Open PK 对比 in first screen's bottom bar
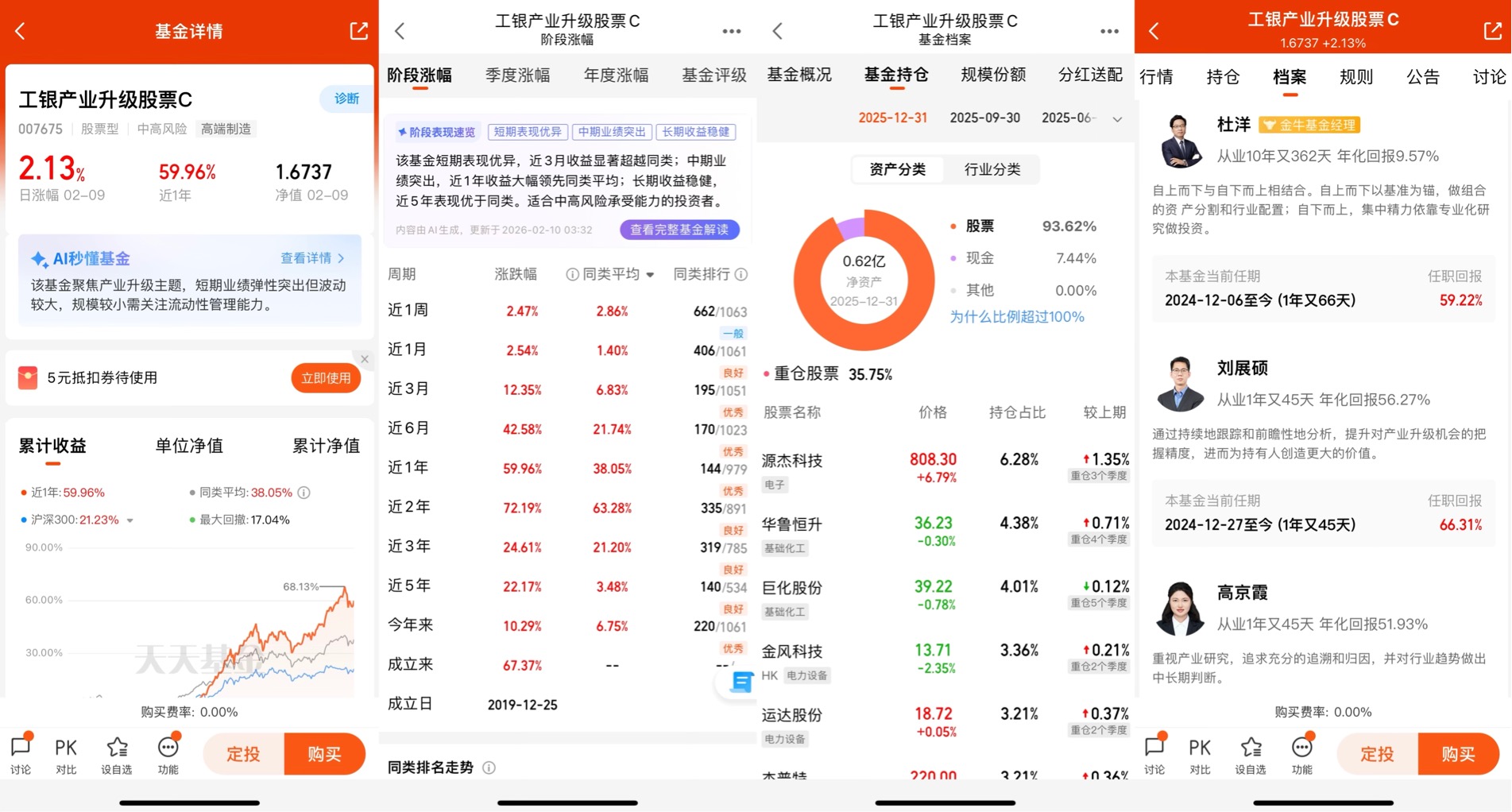 [x=66, y=754]
